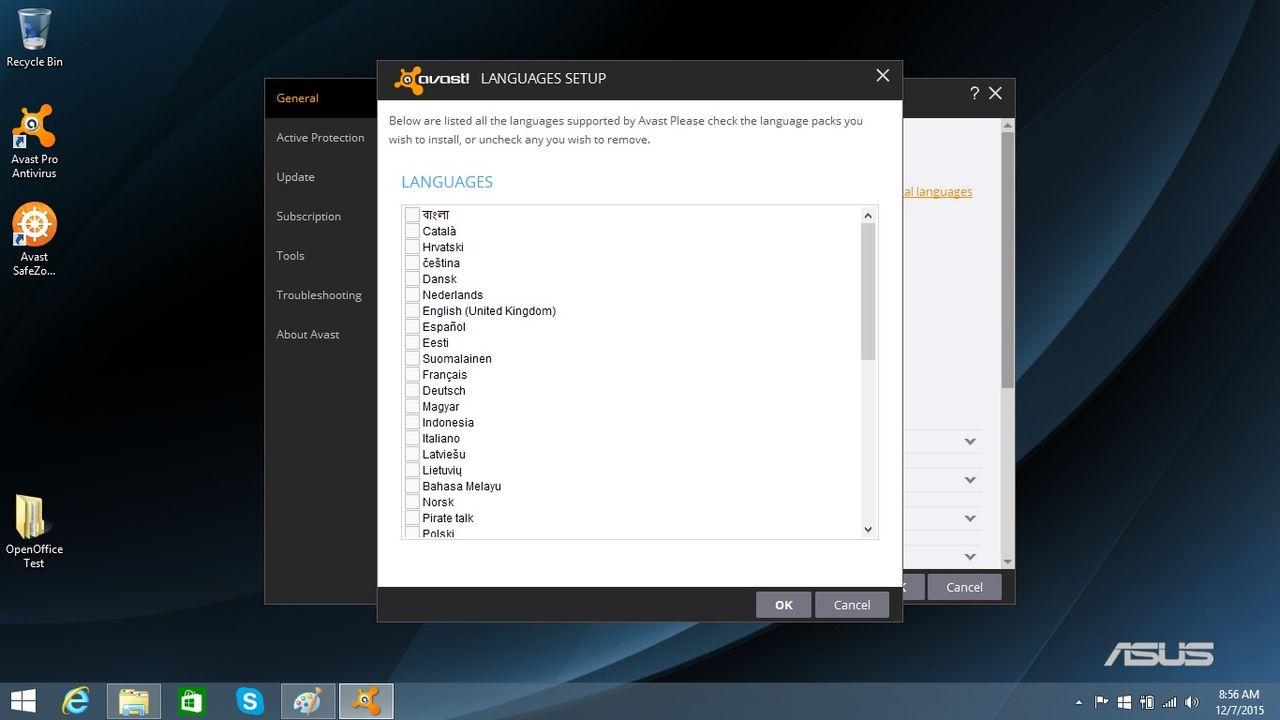The height and width of the screenshot is (720, 1280).
Task: Check the Català language checkbox
Action: 412,231
